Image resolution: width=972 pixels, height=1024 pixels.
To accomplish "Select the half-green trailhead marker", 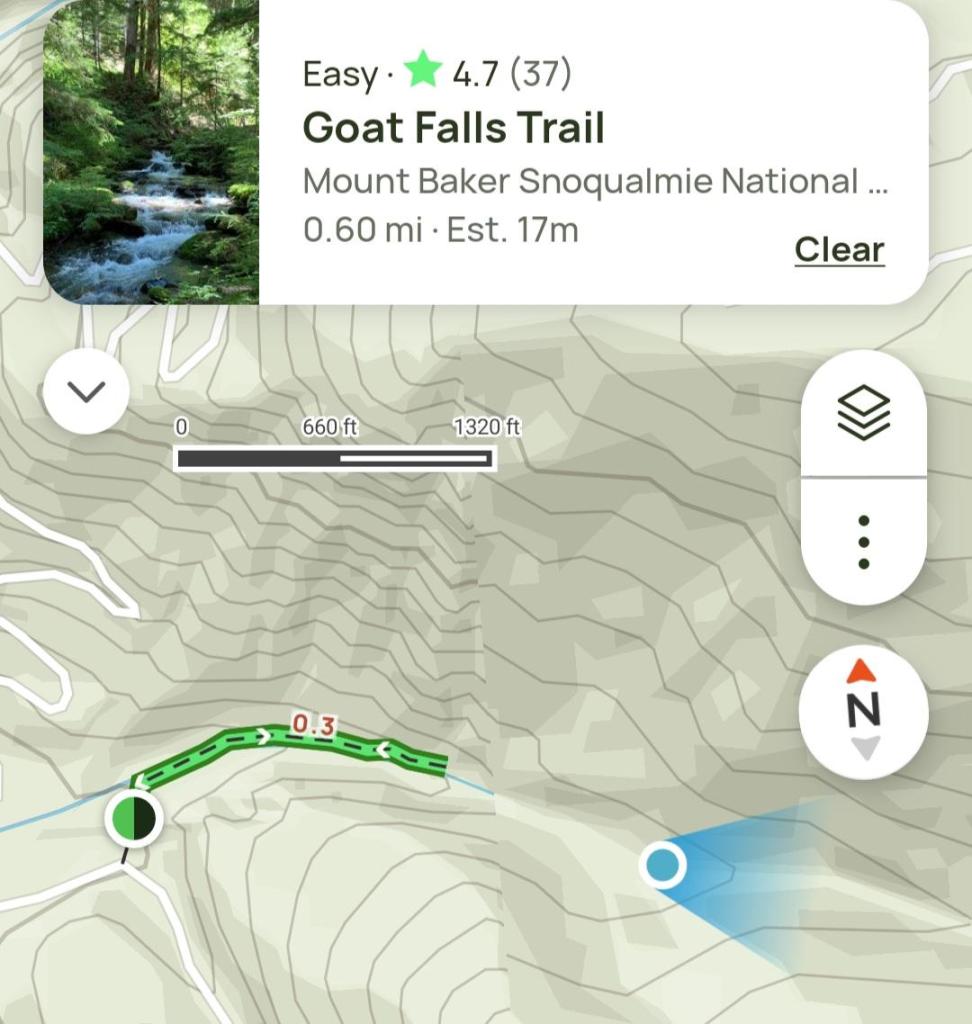I will coord(134,818).
